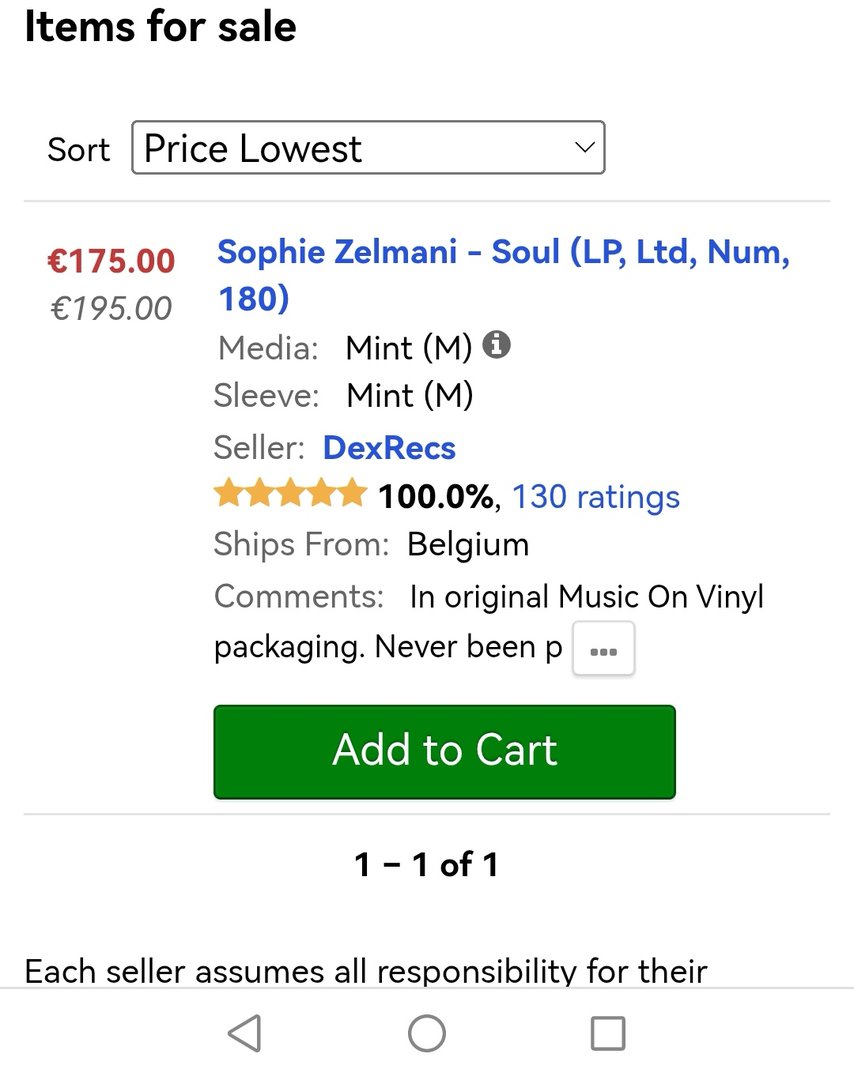The width and height of the screenshot is (854, 1080).
Task: Click the five-star seller rating icons
Action: (x=290, y=494)
